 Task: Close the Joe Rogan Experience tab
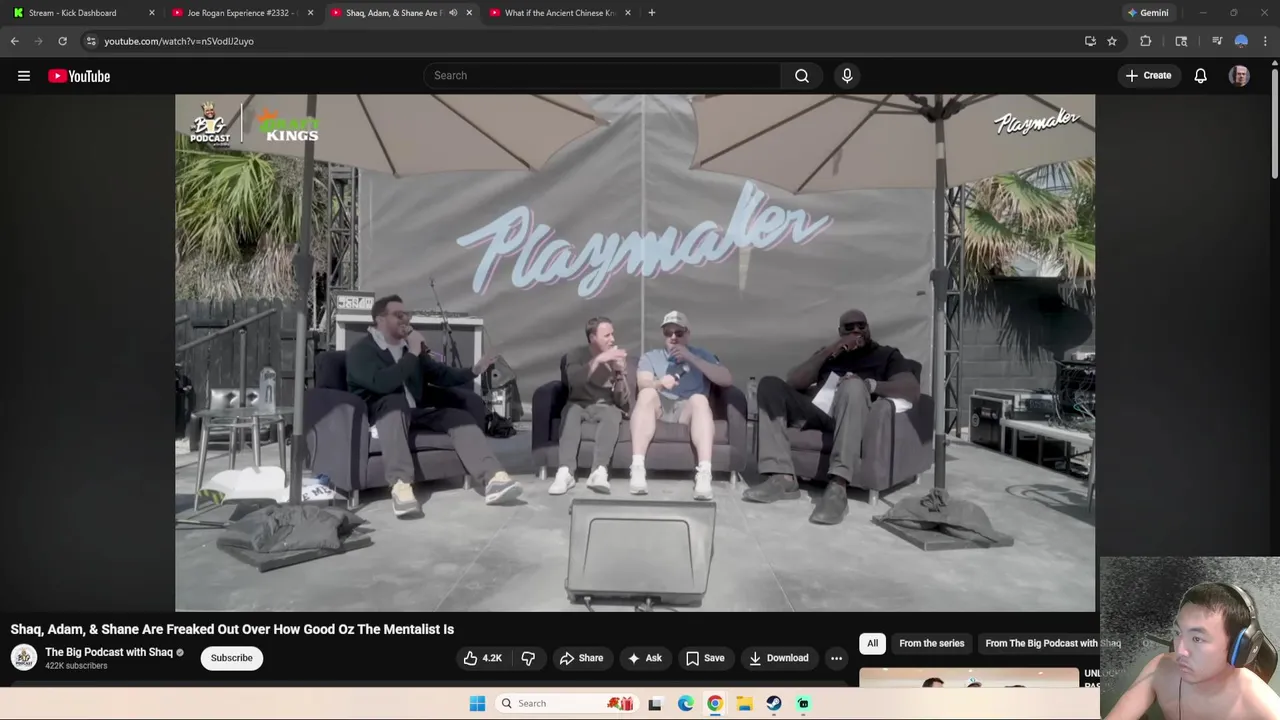tap(310, 13)
